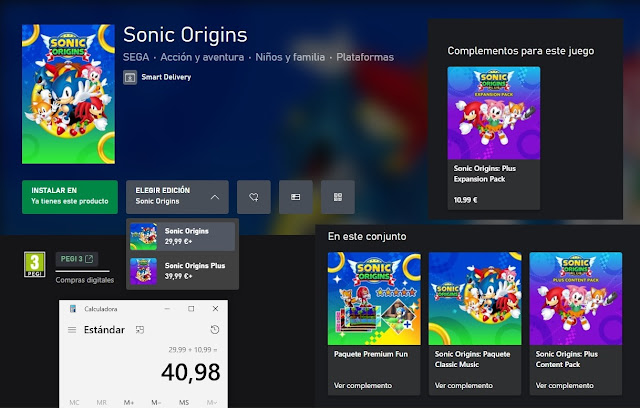This screenshot has height=408, width=640.
Task: Maximize the Calculadora window
Action: (x=191, y=309)
